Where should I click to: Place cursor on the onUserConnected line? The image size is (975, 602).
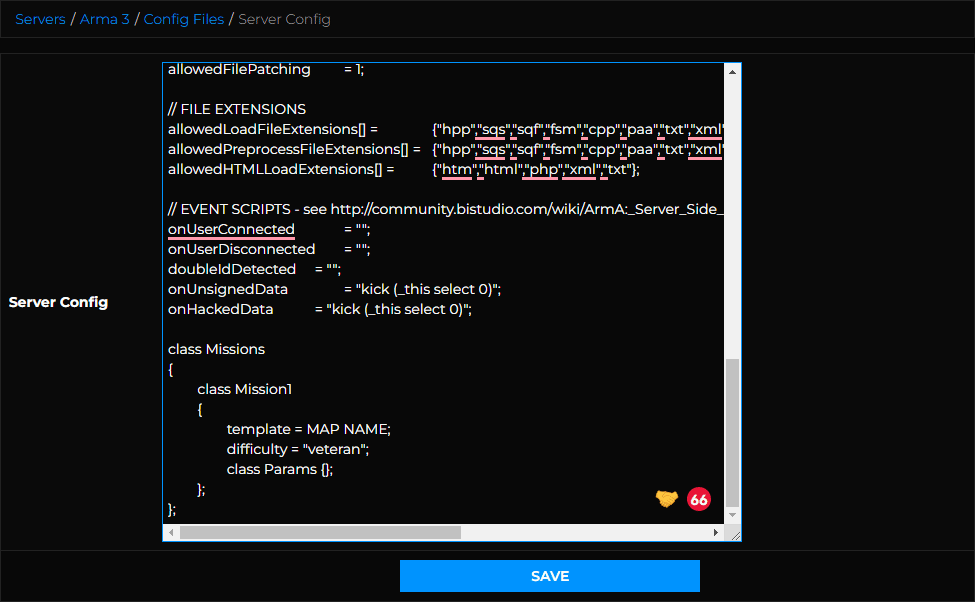pyautogui.click(x=231, y=228)
